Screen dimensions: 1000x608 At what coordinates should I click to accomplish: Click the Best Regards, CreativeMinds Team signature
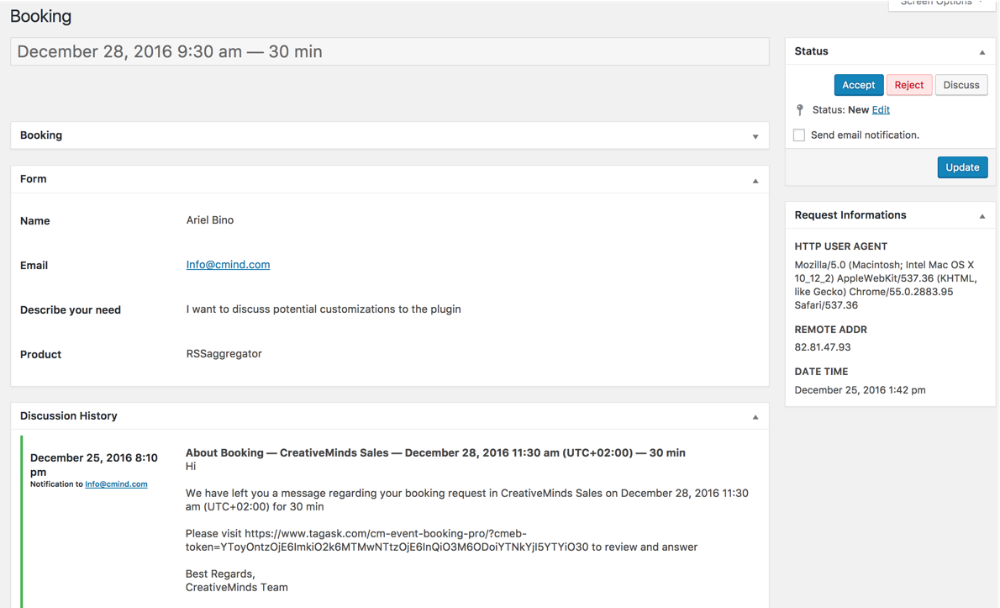[237, 581]
